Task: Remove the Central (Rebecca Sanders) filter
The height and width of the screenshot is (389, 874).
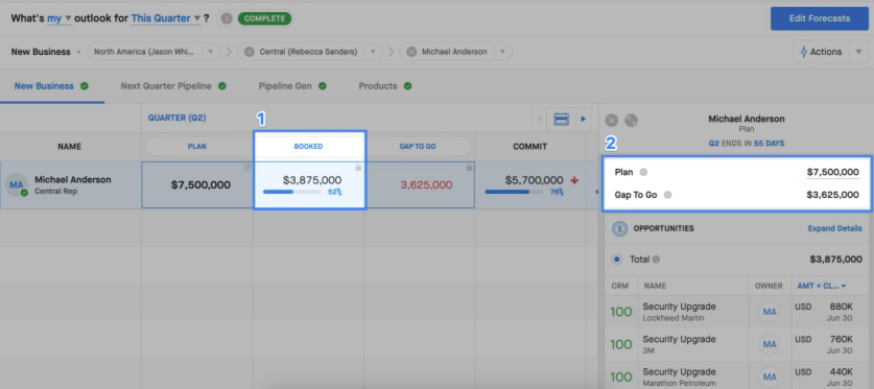Action: coord(249,52)
